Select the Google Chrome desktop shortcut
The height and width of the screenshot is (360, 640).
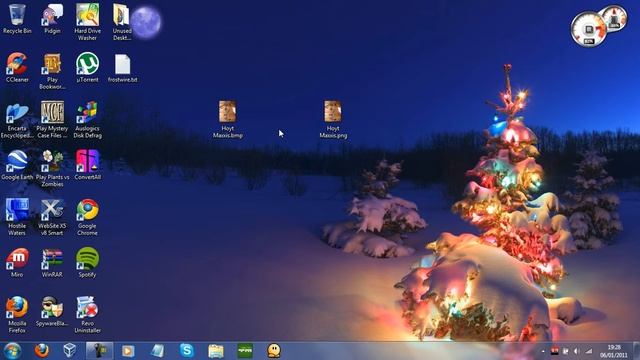click(87, 217)
